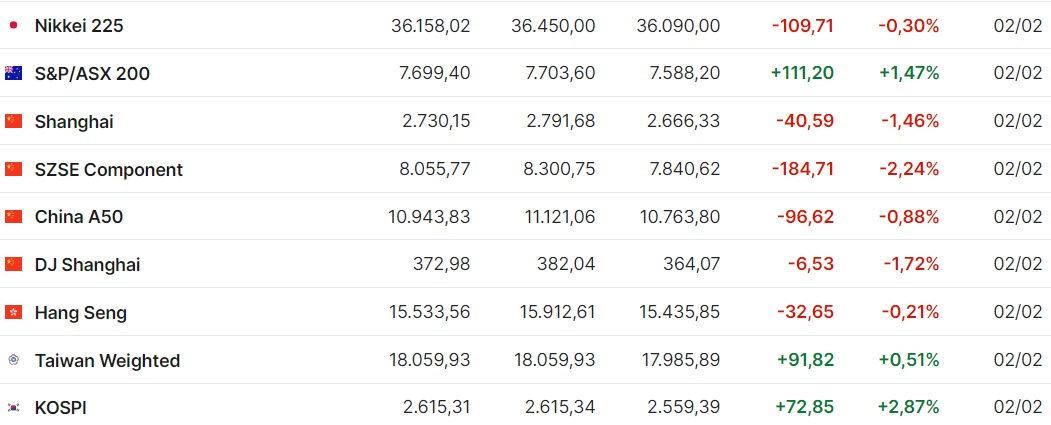Open the Shanghai index link

click(74, 122)
